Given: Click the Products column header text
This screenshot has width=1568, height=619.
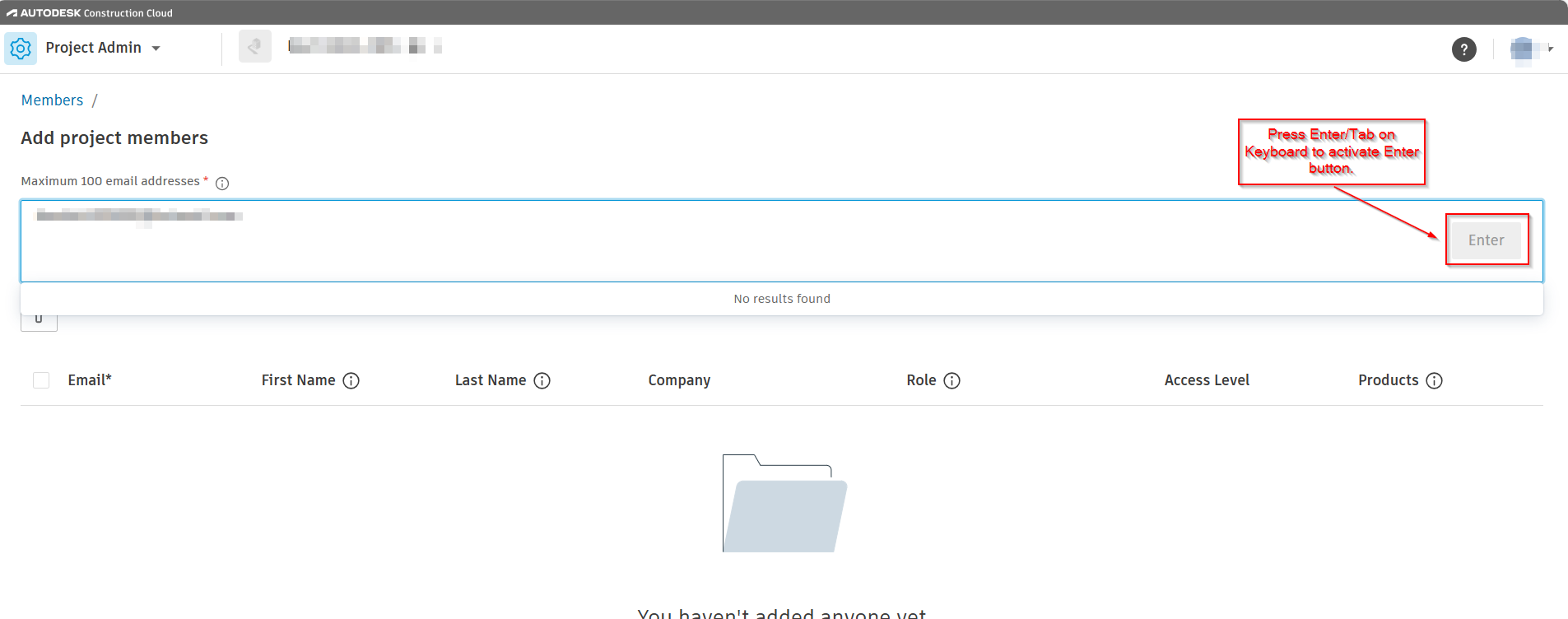Looking at the screenshot, I should point(1389,380).
